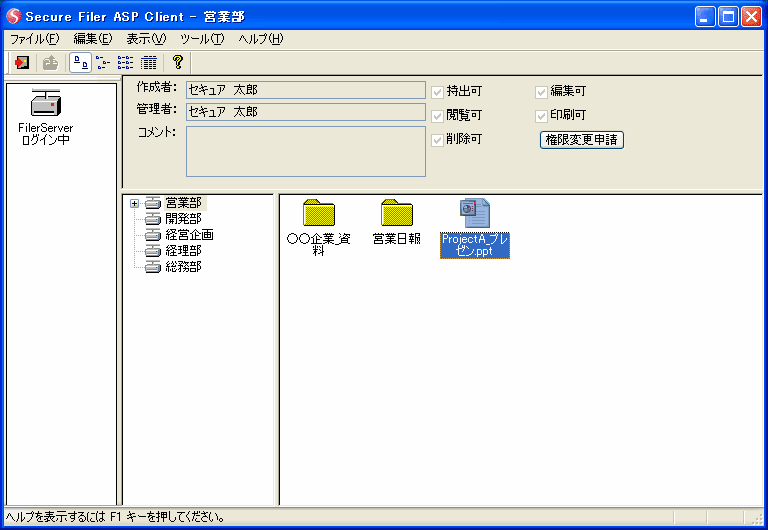This screenshot has height=530, width=768.
Task: Click the red login/exit door toolbar icon
Action: click(22, 63)
